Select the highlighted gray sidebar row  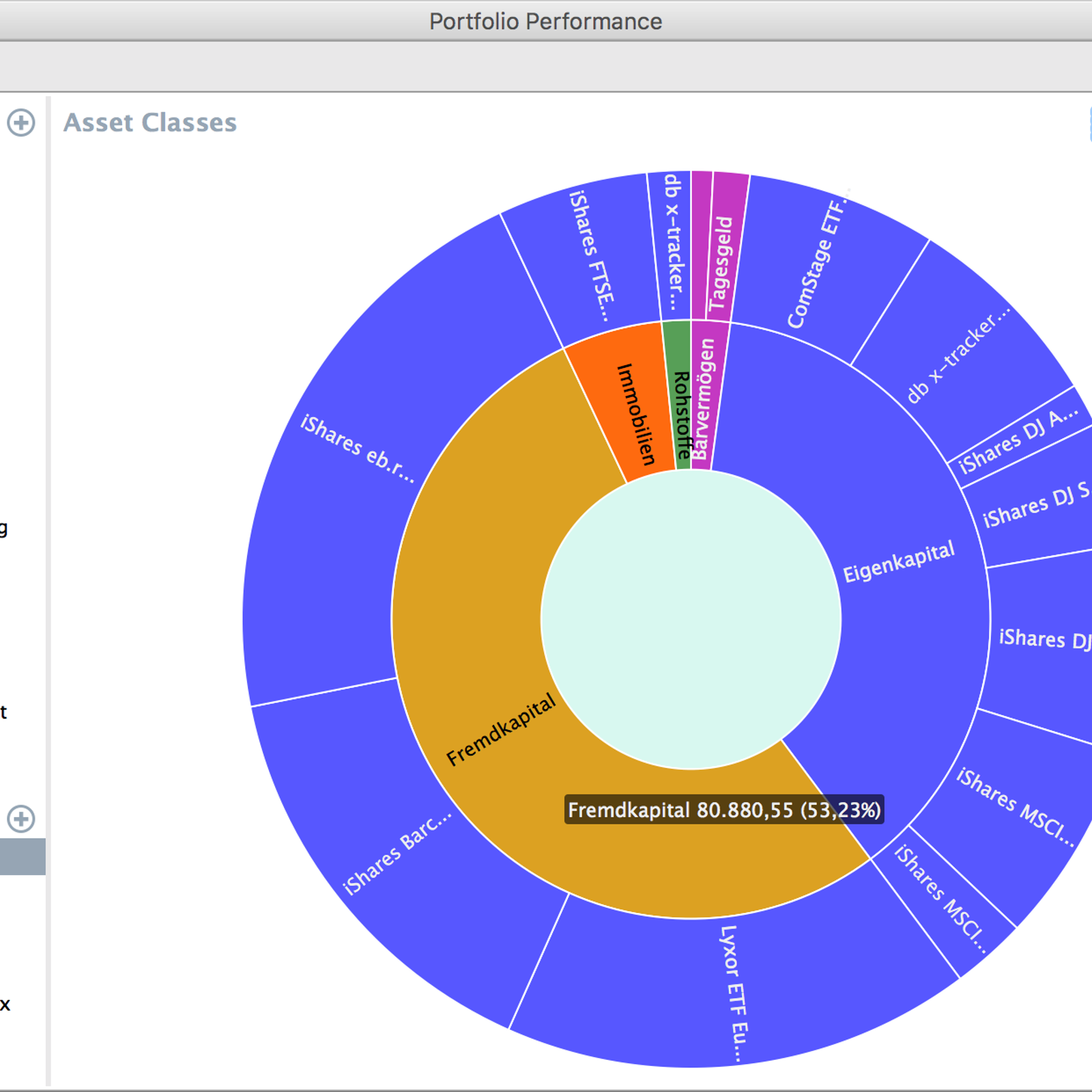pyautogui.click(x=23, y=857)
